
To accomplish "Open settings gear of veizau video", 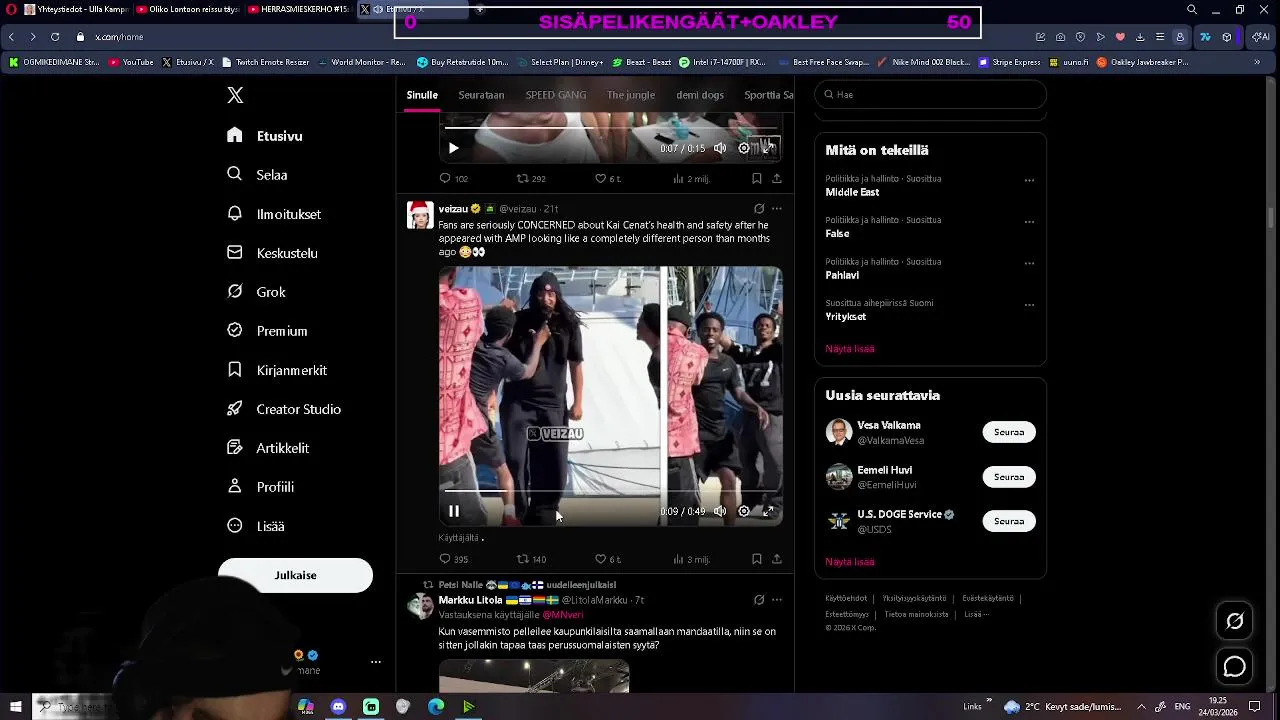I will pos(744,511).
